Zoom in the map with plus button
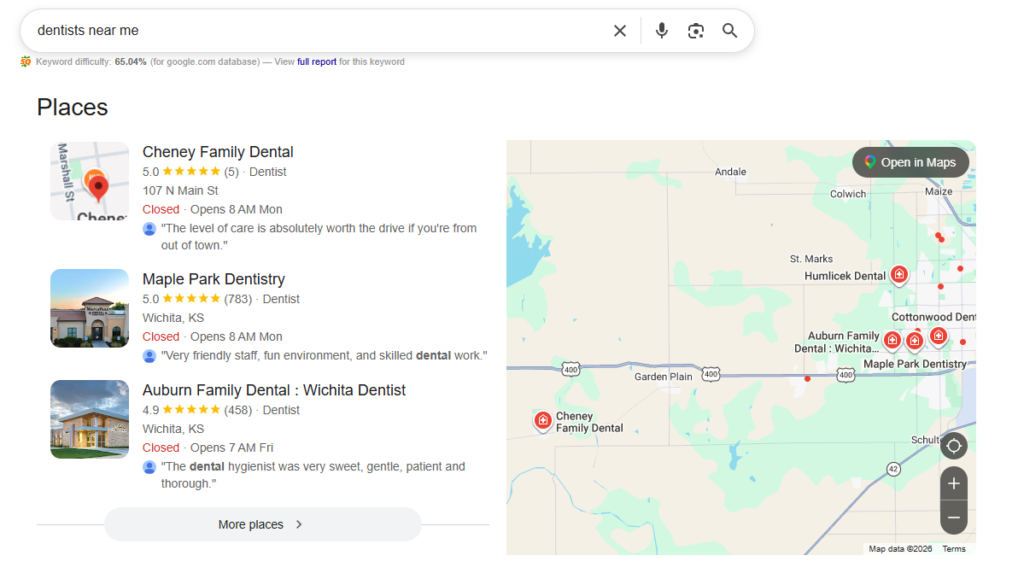Image resolution: width=1024 pixels, height=579 pixels. [x=953, y=484]
